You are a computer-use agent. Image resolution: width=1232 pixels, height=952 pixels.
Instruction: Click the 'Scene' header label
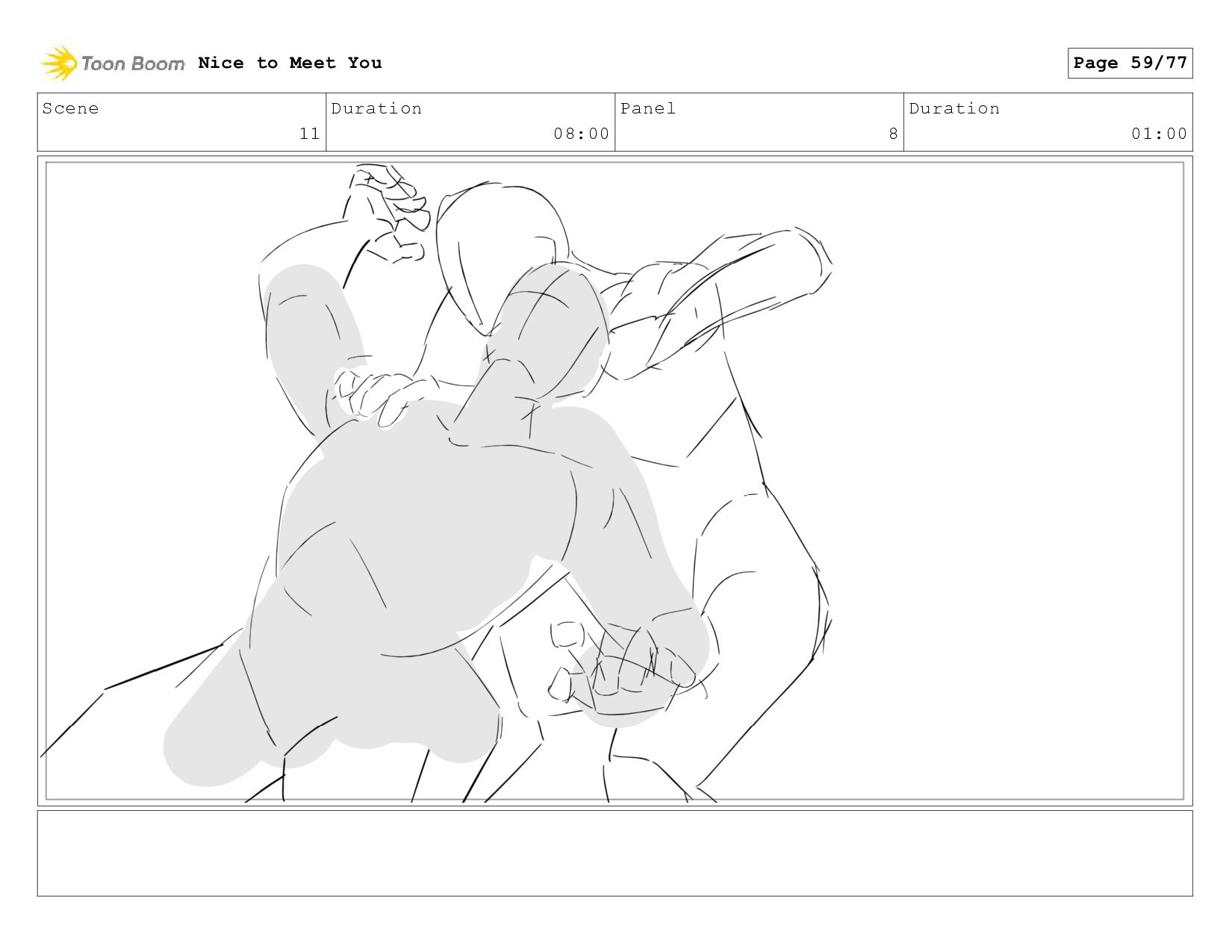[70, 108]
